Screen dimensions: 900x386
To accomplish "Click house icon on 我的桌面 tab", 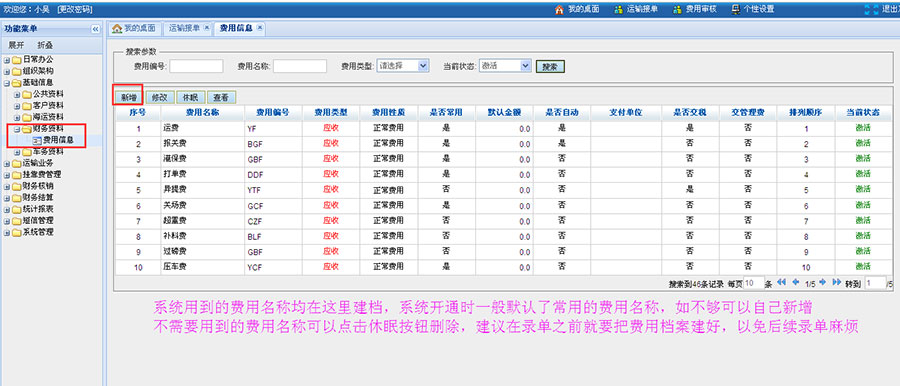I will click(x=117, y=28).
